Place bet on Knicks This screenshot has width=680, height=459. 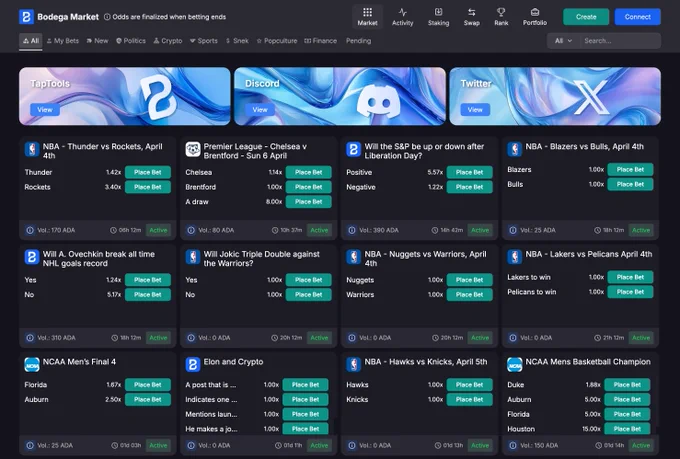(x=469, y=400)
